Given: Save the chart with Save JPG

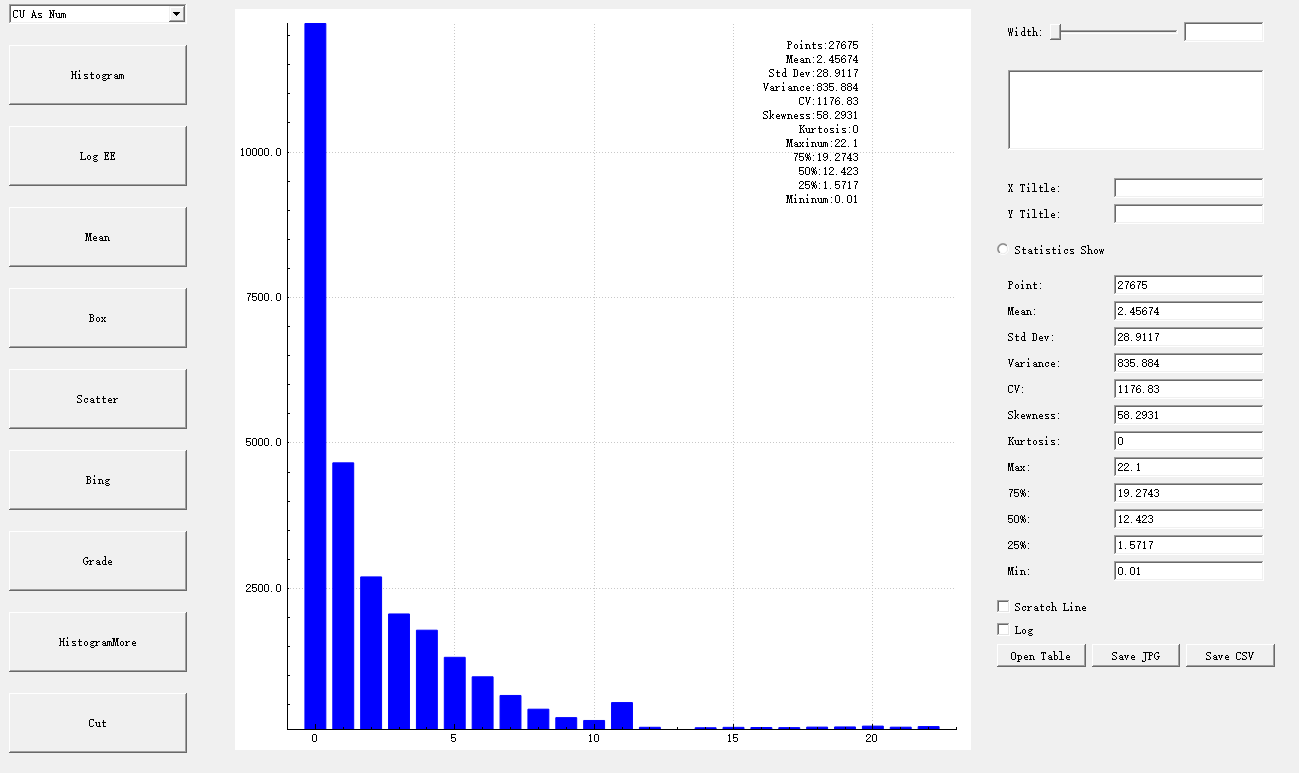Looking at the screenshot, I should point(1135,656).
